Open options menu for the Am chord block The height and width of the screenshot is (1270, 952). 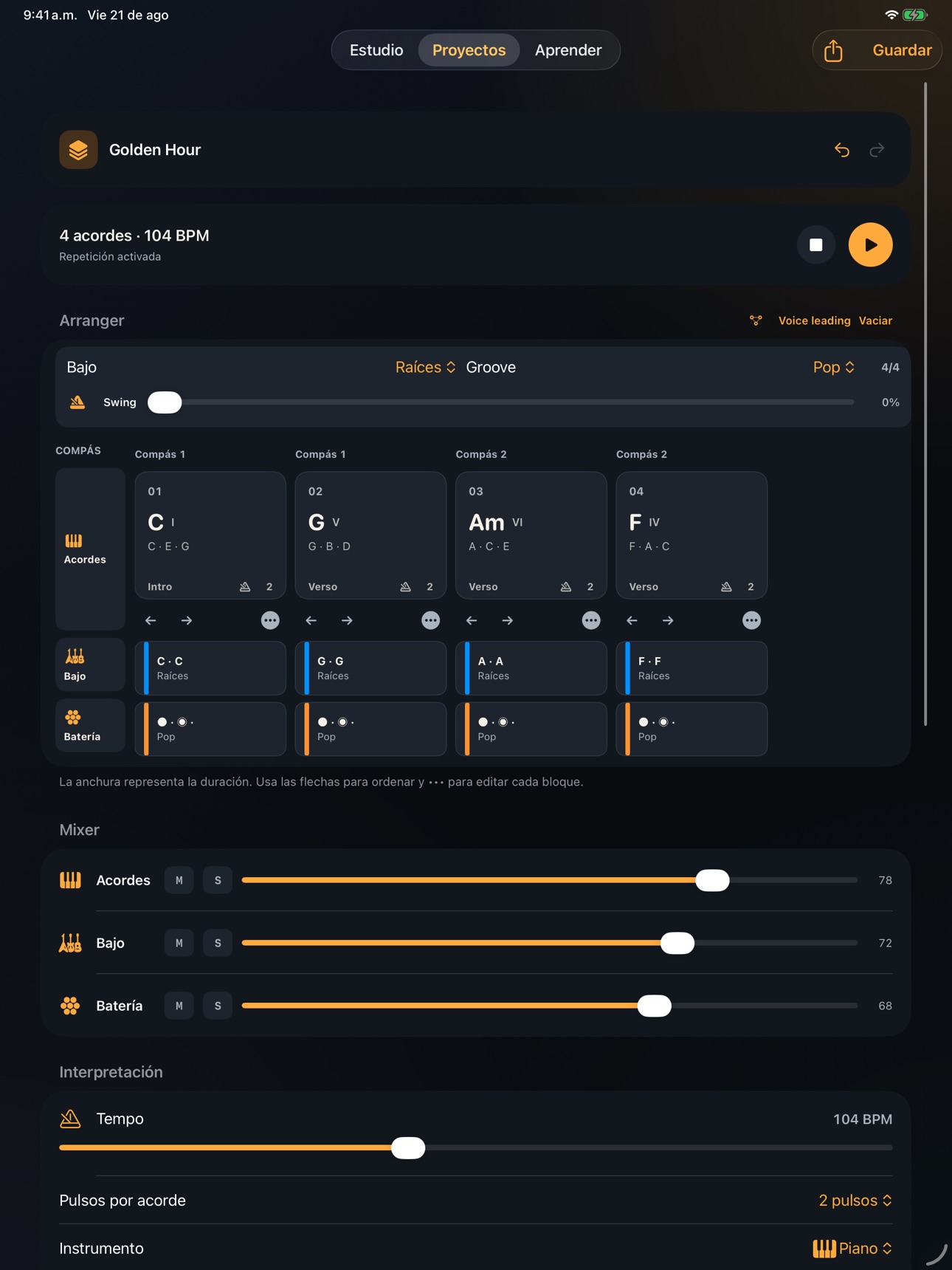591,620
